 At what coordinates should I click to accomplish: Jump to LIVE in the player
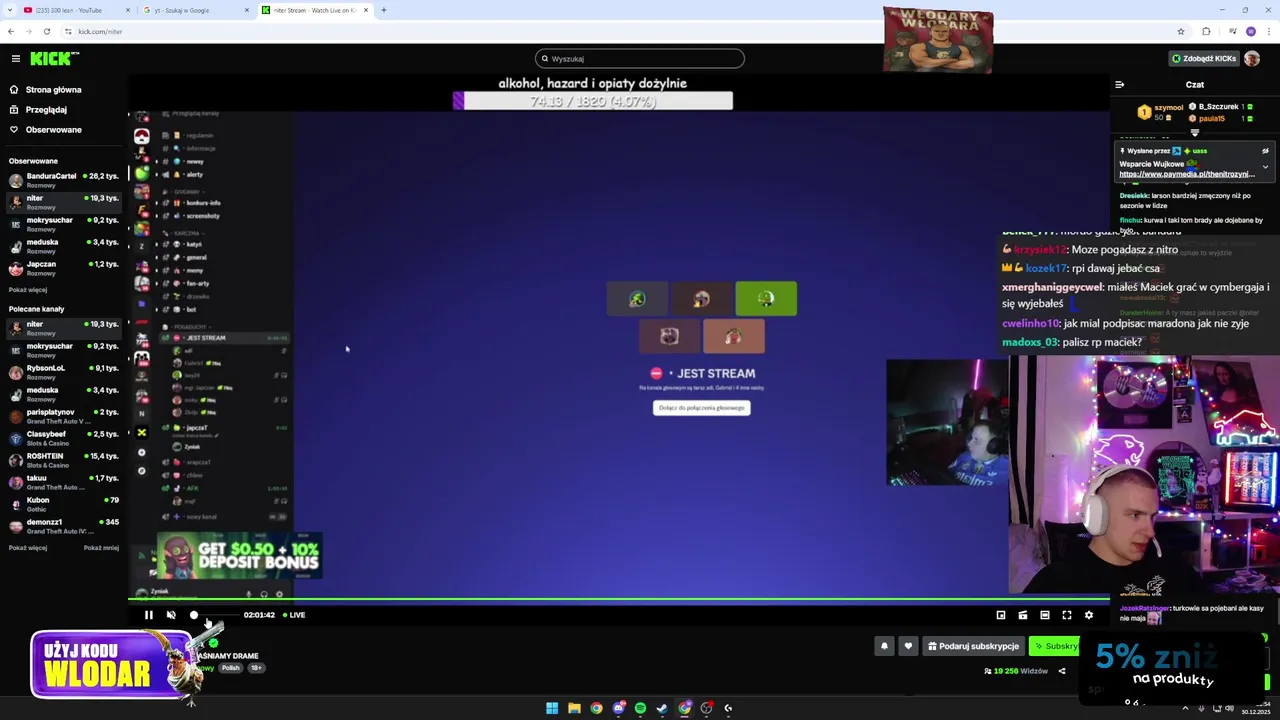pyautogui.click(x=294, y=615)
